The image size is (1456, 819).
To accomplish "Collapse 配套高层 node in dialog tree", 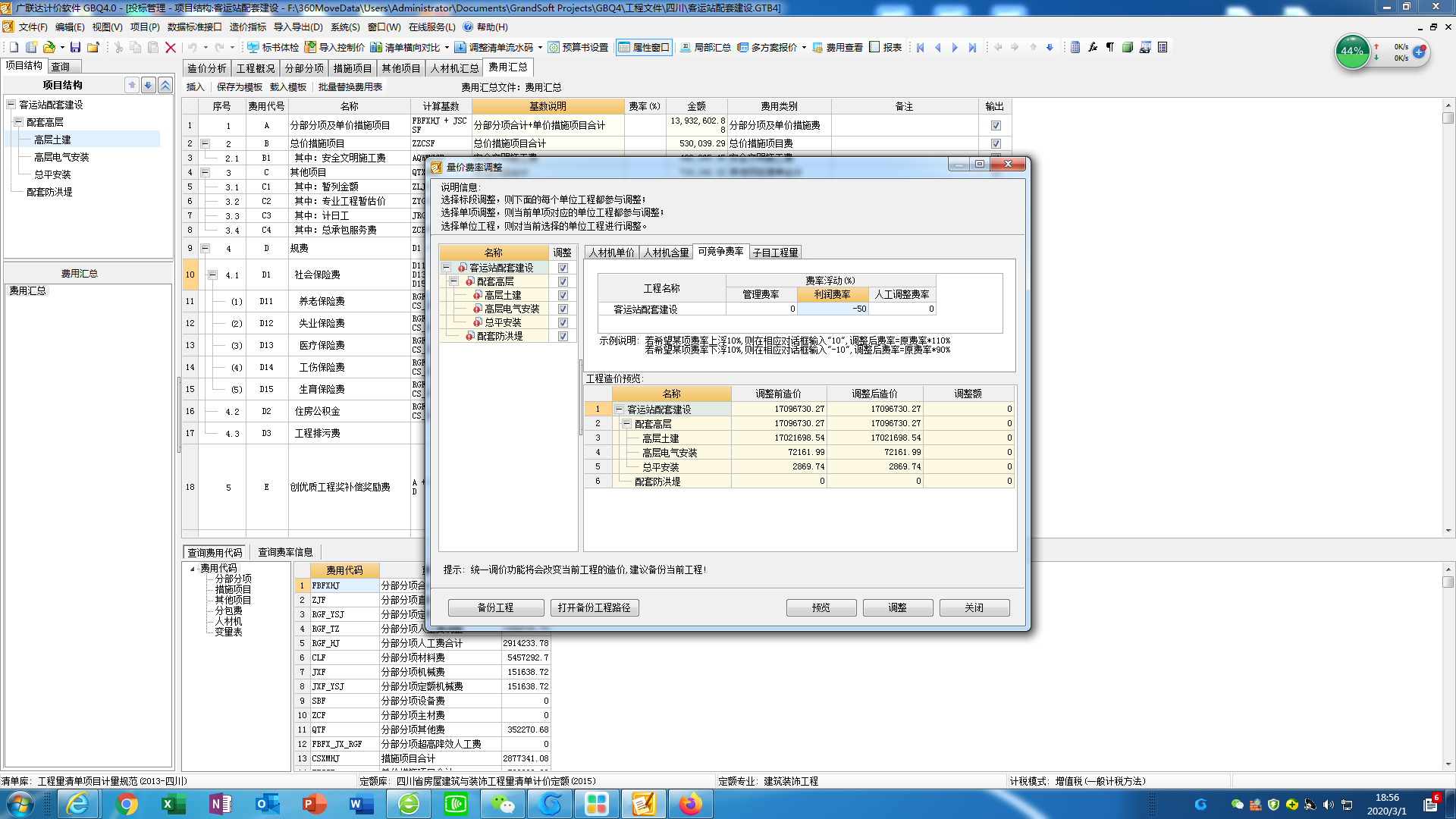I will [454, 281].
